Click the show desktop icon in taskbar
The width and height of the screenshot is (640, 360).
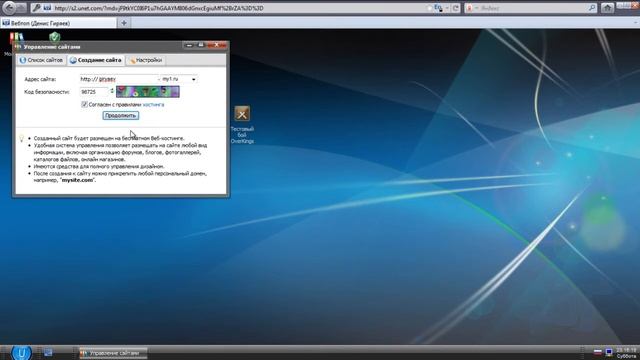click(x=48, y=352)
